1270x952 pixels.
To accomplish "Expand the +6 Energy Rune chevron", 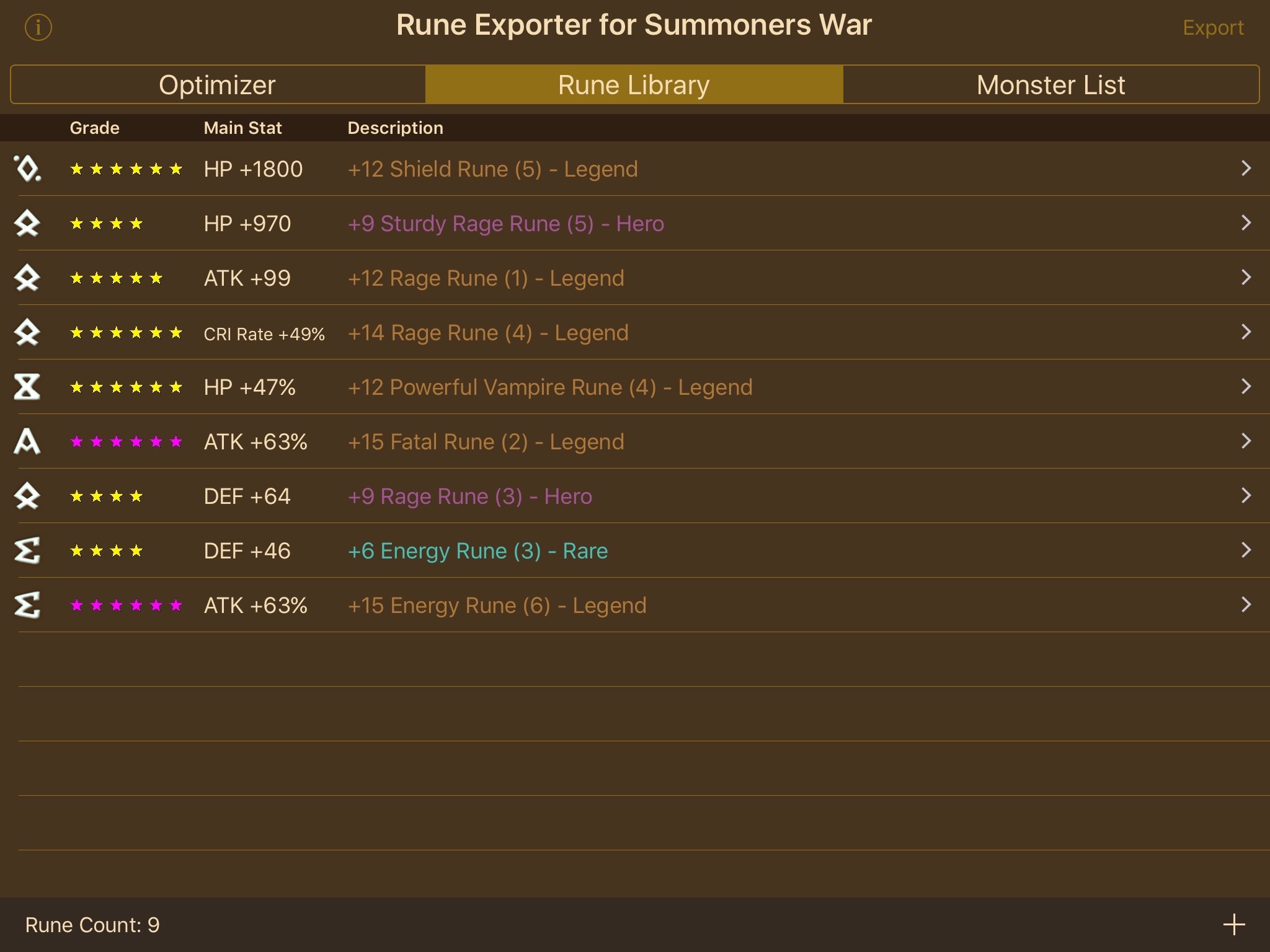I will (x=1246, y=550).
